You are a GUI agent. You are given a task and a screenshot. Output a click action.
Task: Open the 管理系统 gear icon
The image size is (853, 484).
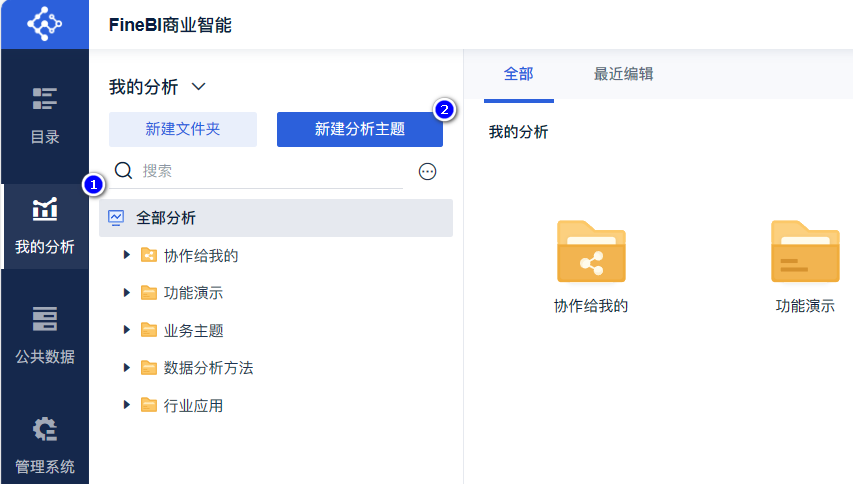[x=44, y=429]
